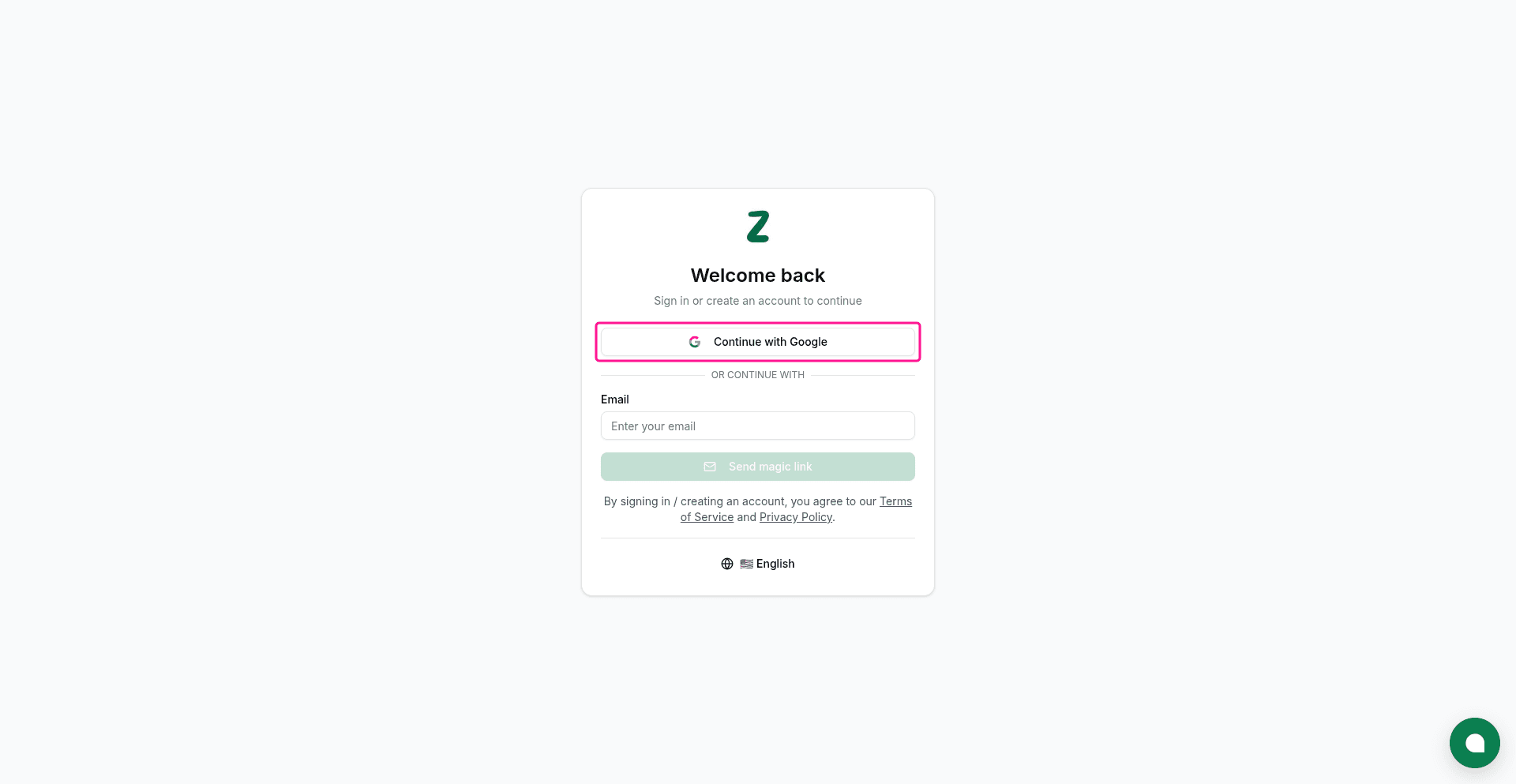Screen dimensions: 1516x784
Task: Click the Email field label
Action: (x=614, y=399)
